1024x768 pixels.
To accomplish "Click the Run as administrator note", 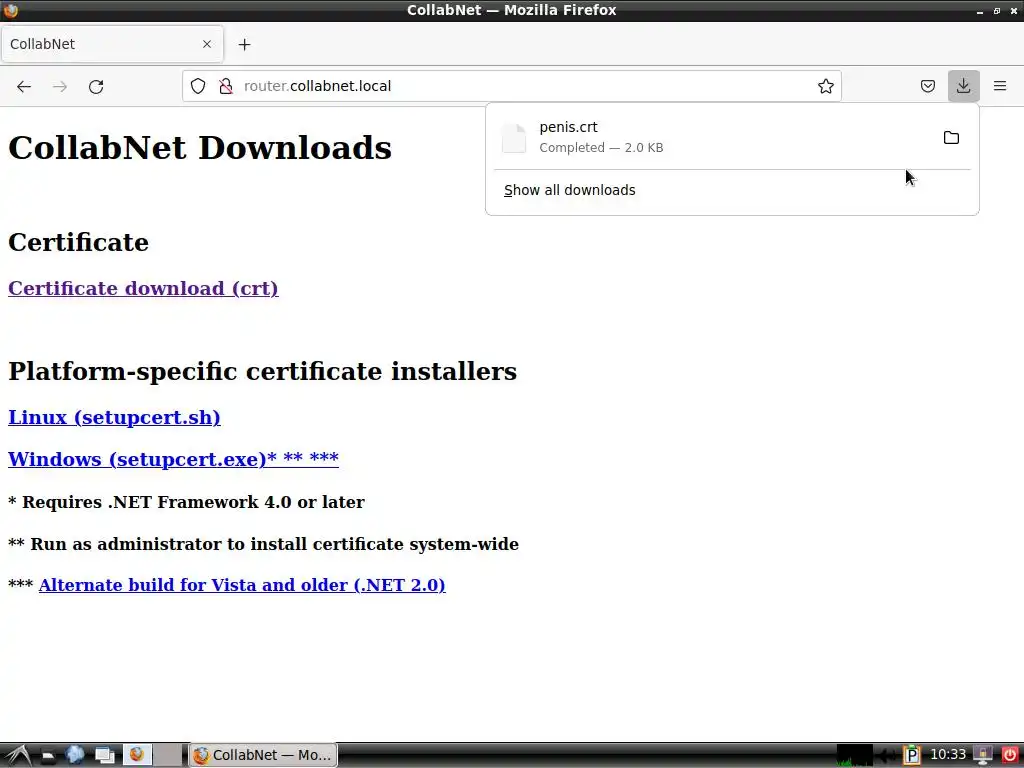I will (x=263, y=544).
